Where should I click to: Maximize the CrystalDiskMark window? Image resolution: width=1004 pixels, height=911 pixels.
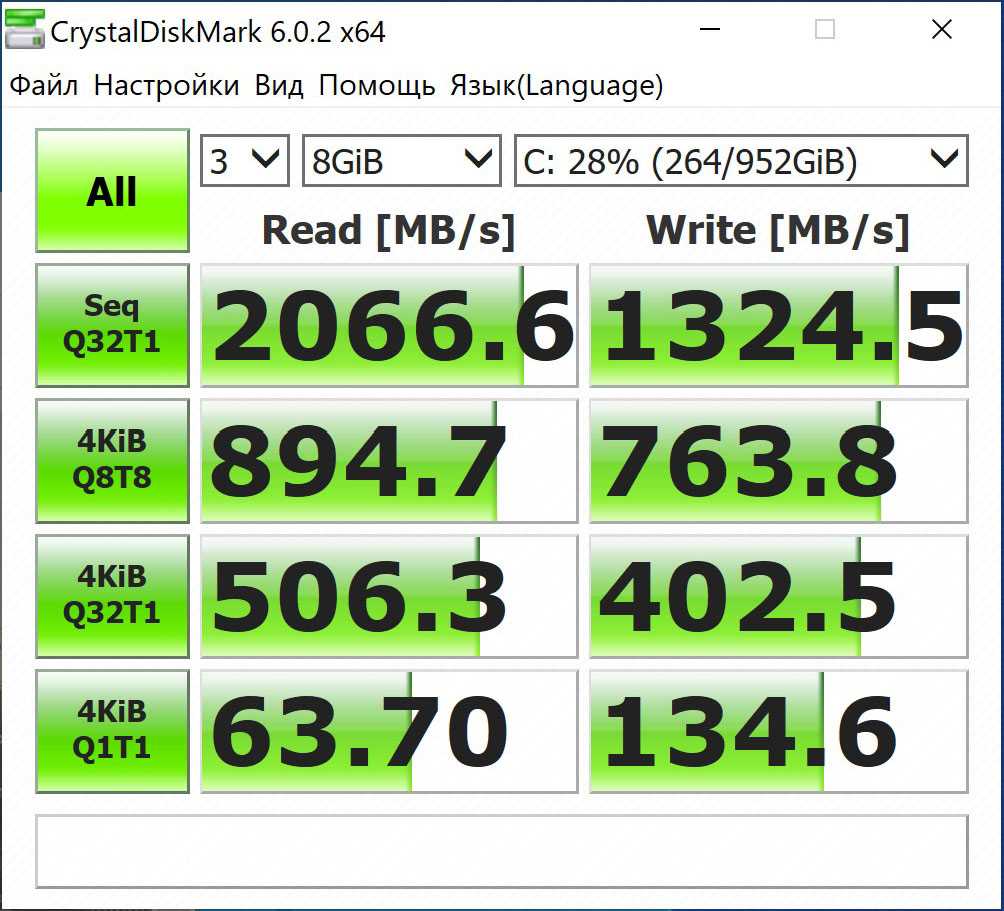[x=825, y=30]
